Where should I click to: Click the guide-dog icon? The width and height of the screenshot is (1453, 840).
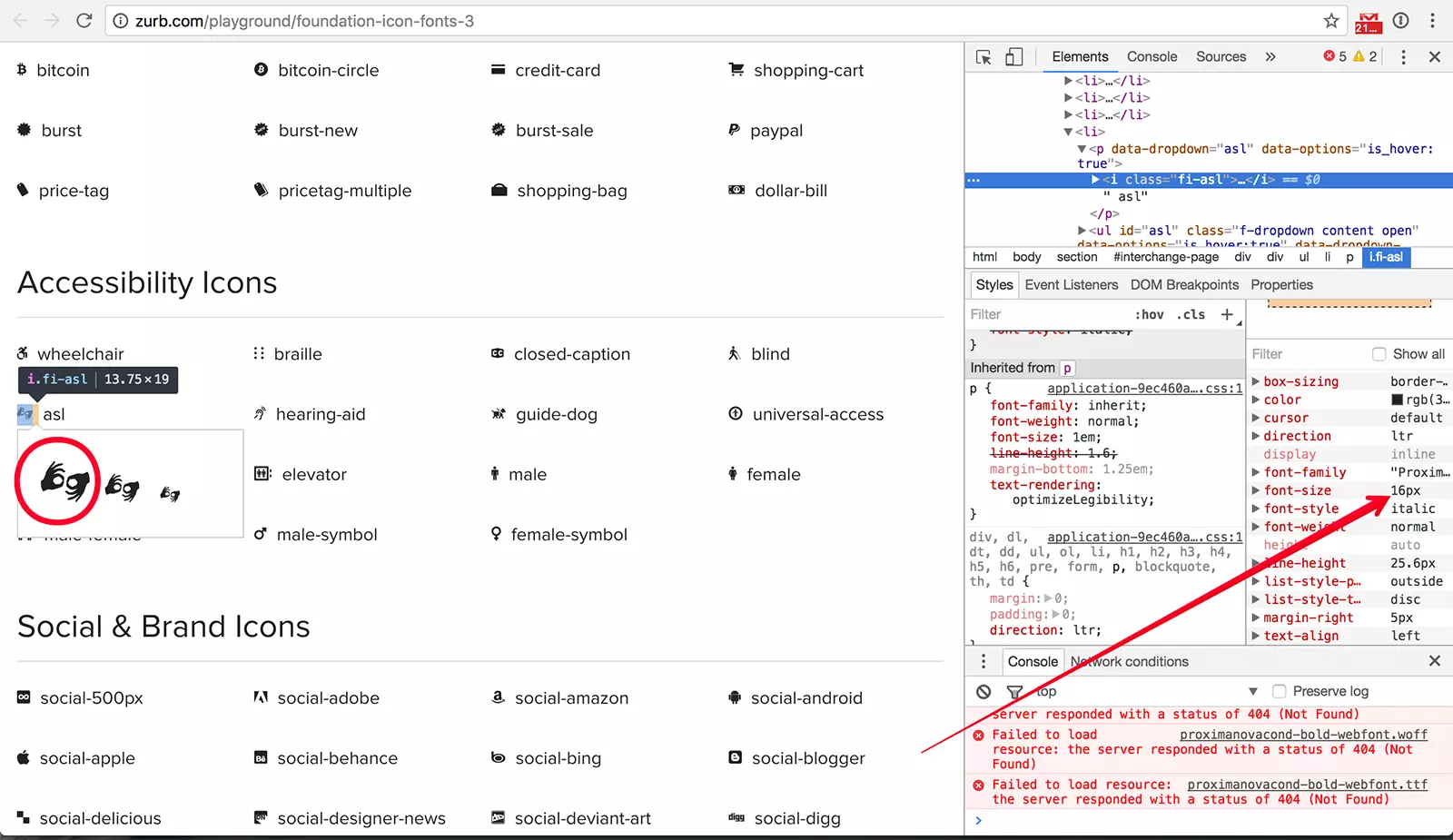pos(498,414)
